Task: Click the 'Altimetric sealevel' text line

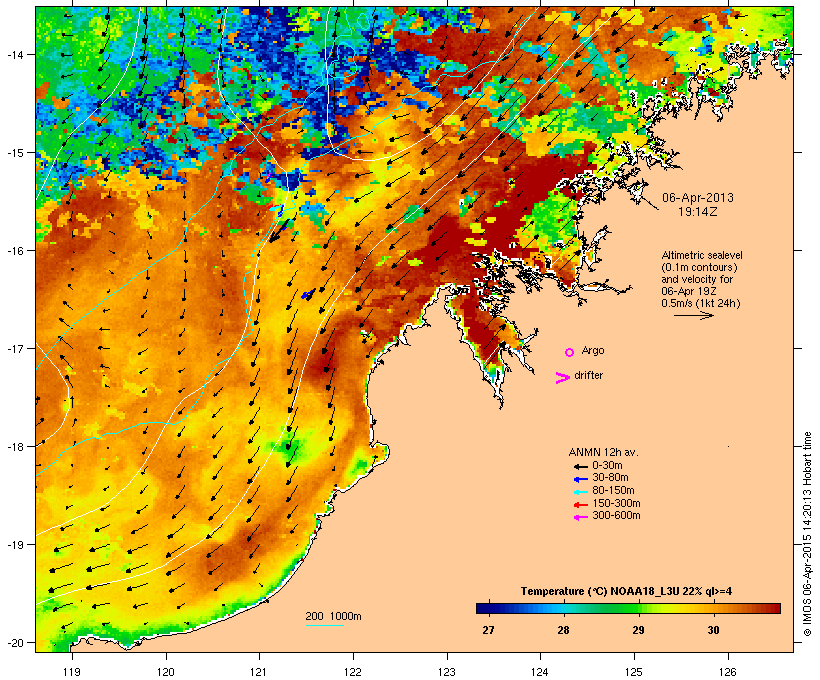Action: click(x=702, y=255)
